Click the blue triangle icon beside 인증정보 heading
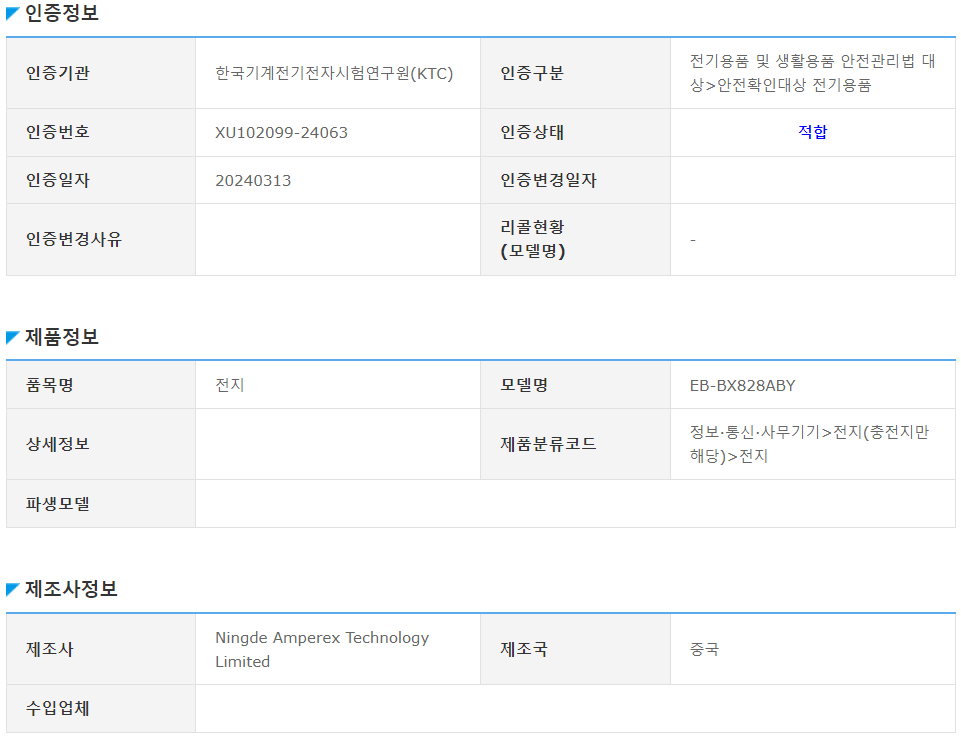961x737 pixels. pos(13,13)
